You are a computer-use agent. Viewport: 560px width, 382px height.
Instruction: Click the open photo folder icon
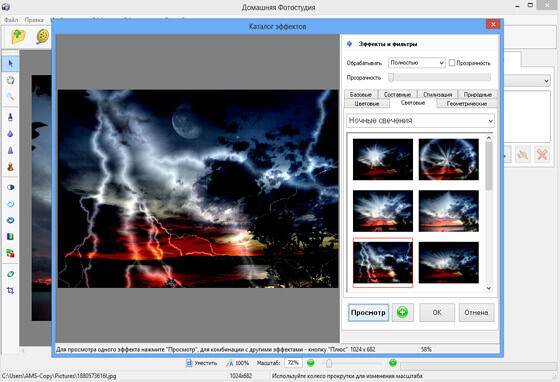[18, 36]
